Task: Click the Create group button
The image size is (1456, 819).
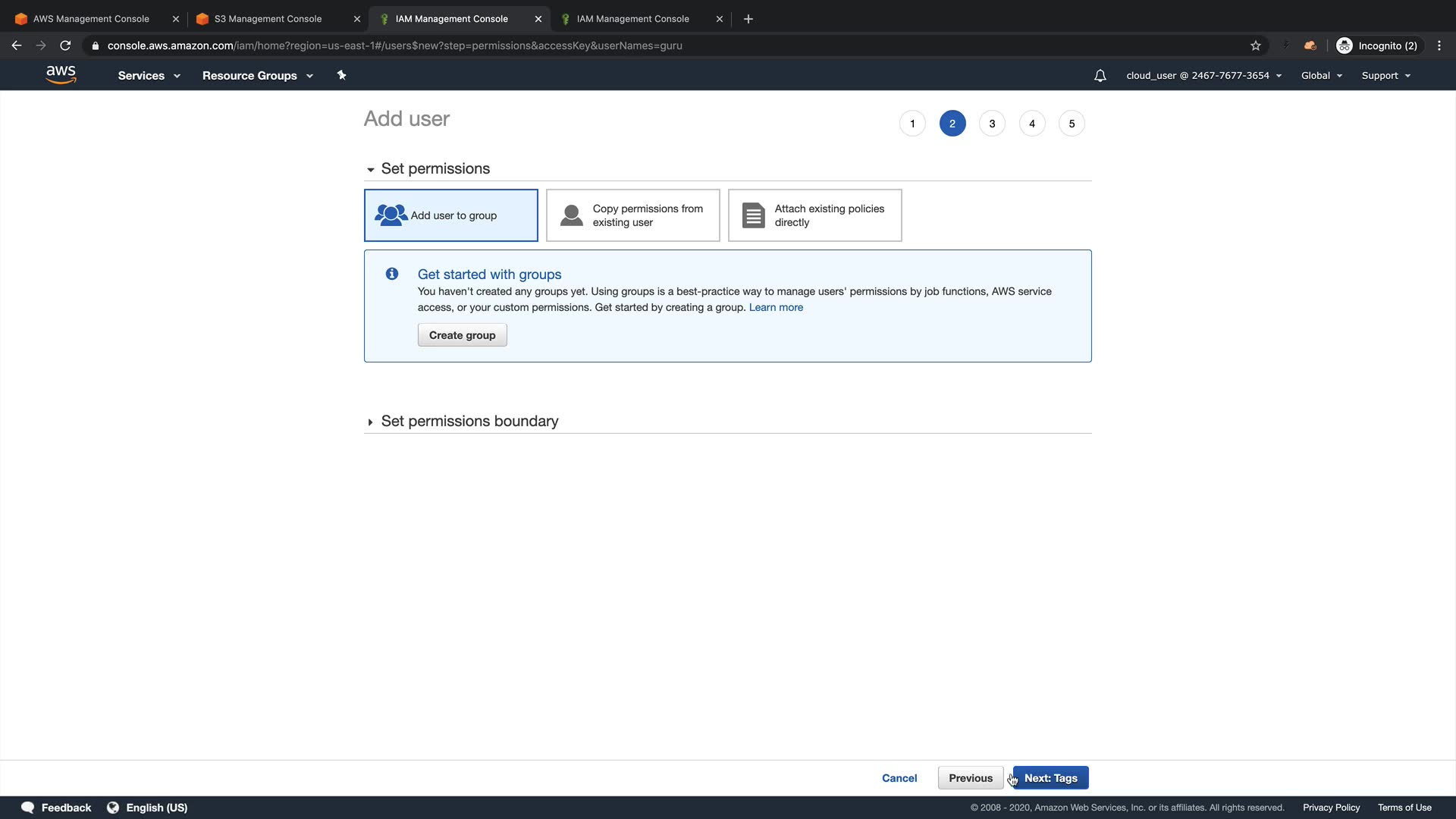Action: click(x=462, y=335)
